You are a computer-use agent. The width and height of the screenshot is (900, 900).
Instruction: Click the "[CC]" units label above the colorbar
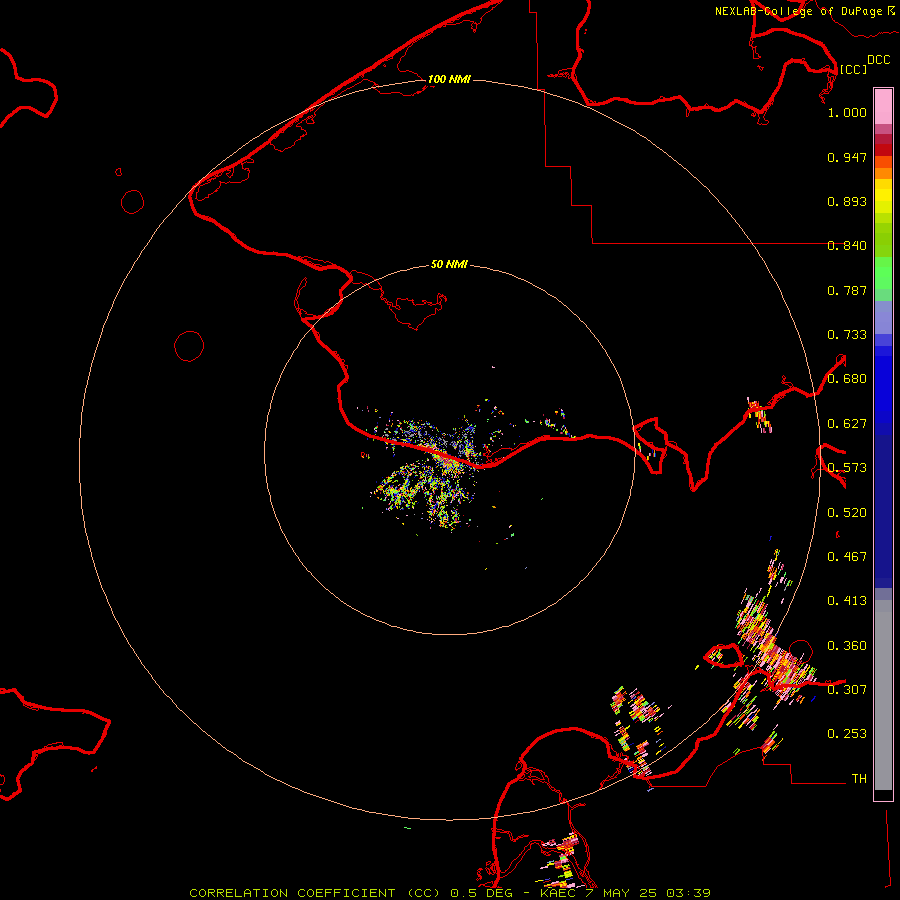click(x=853, y=69)
